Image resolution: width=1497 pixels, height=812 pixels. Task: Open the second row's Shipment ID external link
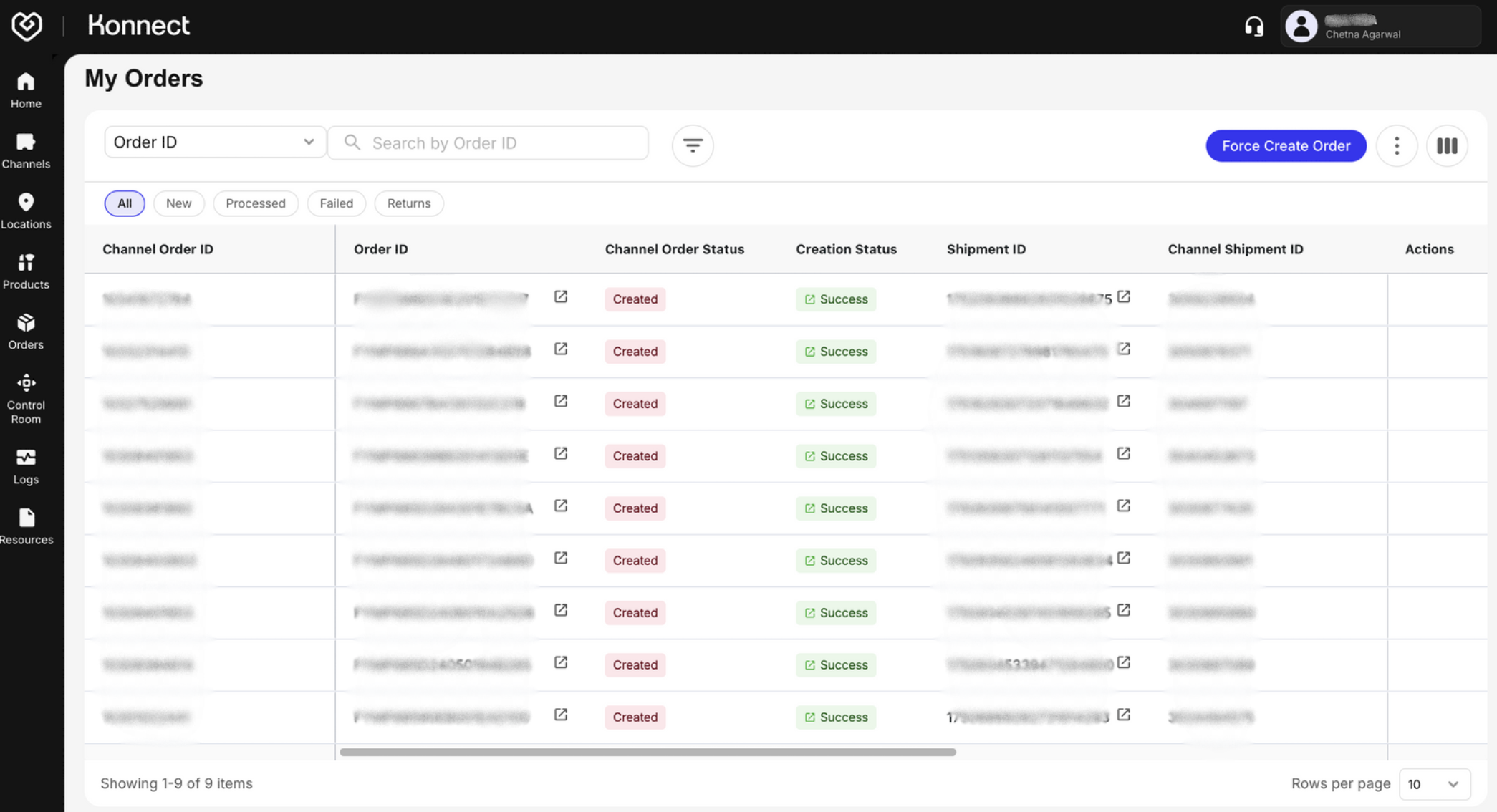pyautogui.click(x=1124, y=349)
